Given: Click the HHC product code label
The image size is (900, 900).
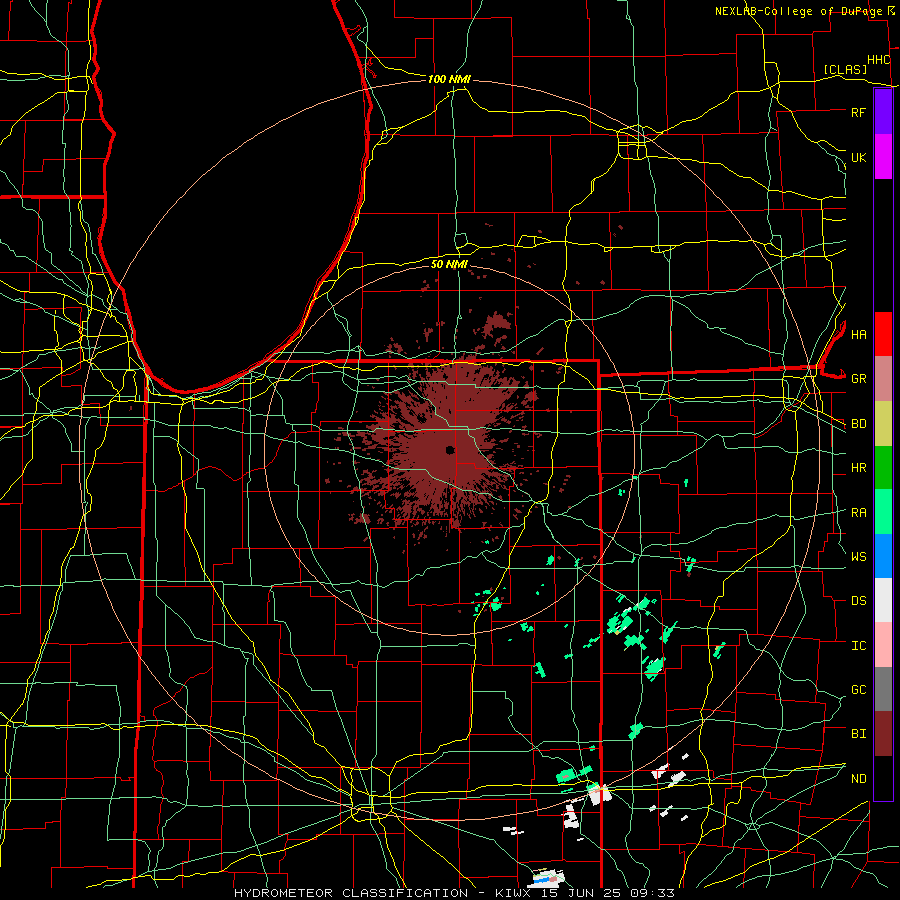Looking at the screenshot, I should pyautogui.click(x=878, y=60).
